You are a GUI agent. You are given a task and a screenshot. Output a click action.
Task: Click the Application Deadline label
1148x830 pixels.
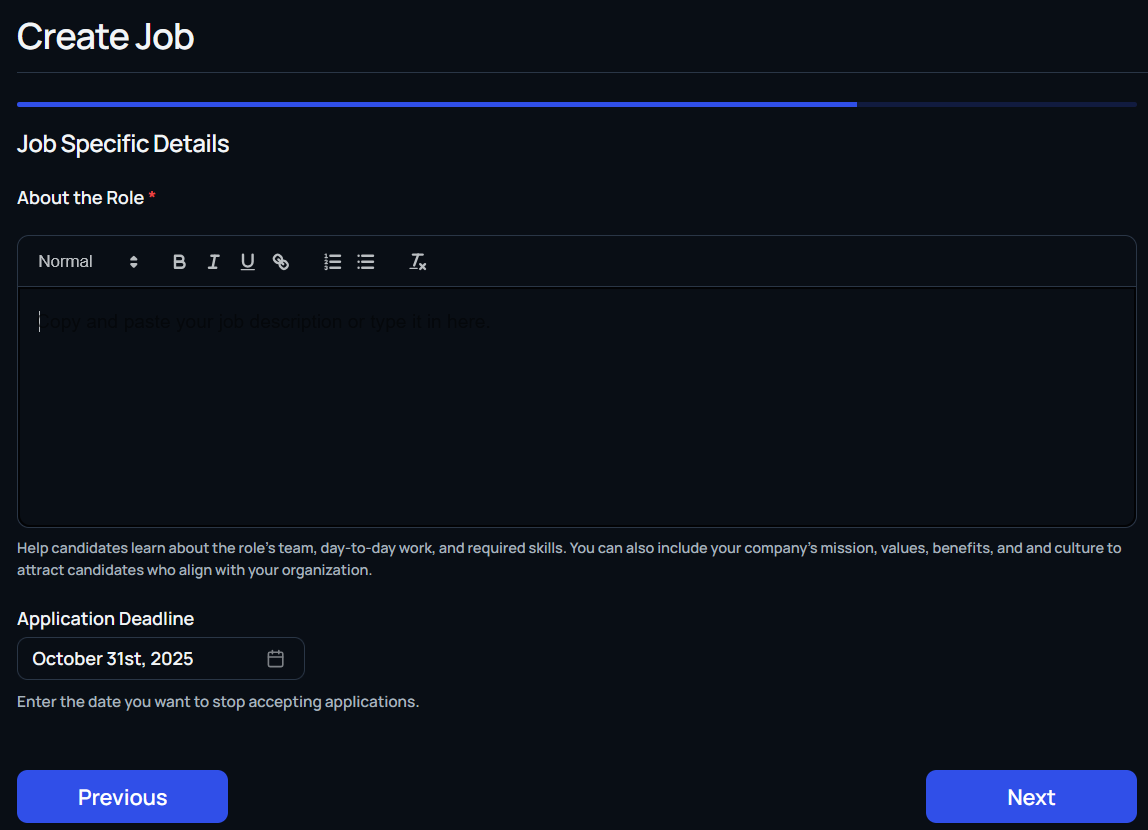pos(105,619)
